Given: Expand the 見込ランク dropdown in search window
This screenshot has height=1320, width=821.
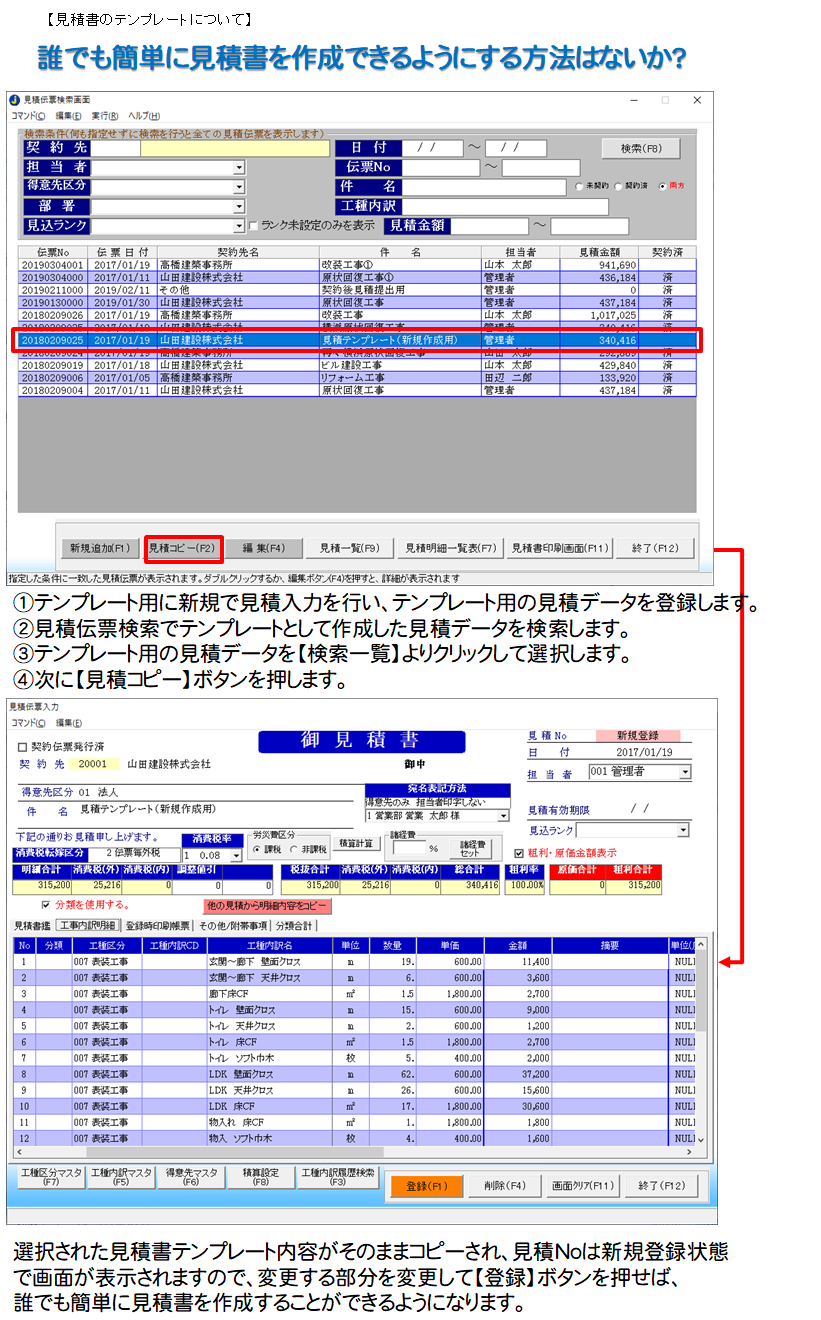Looking at the screenshot, I should [239, 226].
